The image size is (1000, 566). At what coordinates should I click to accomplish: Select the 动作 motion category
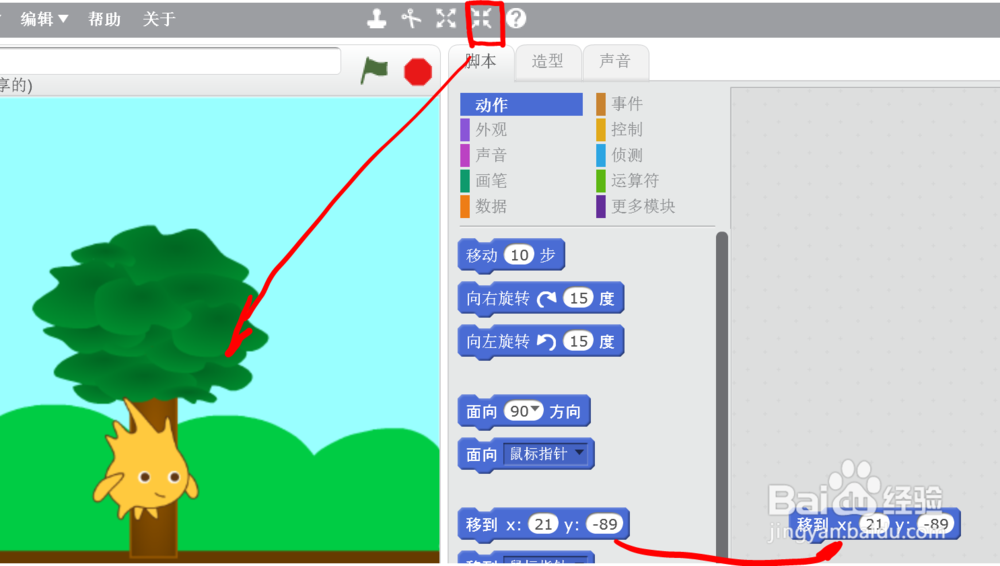tap(521, 105)
